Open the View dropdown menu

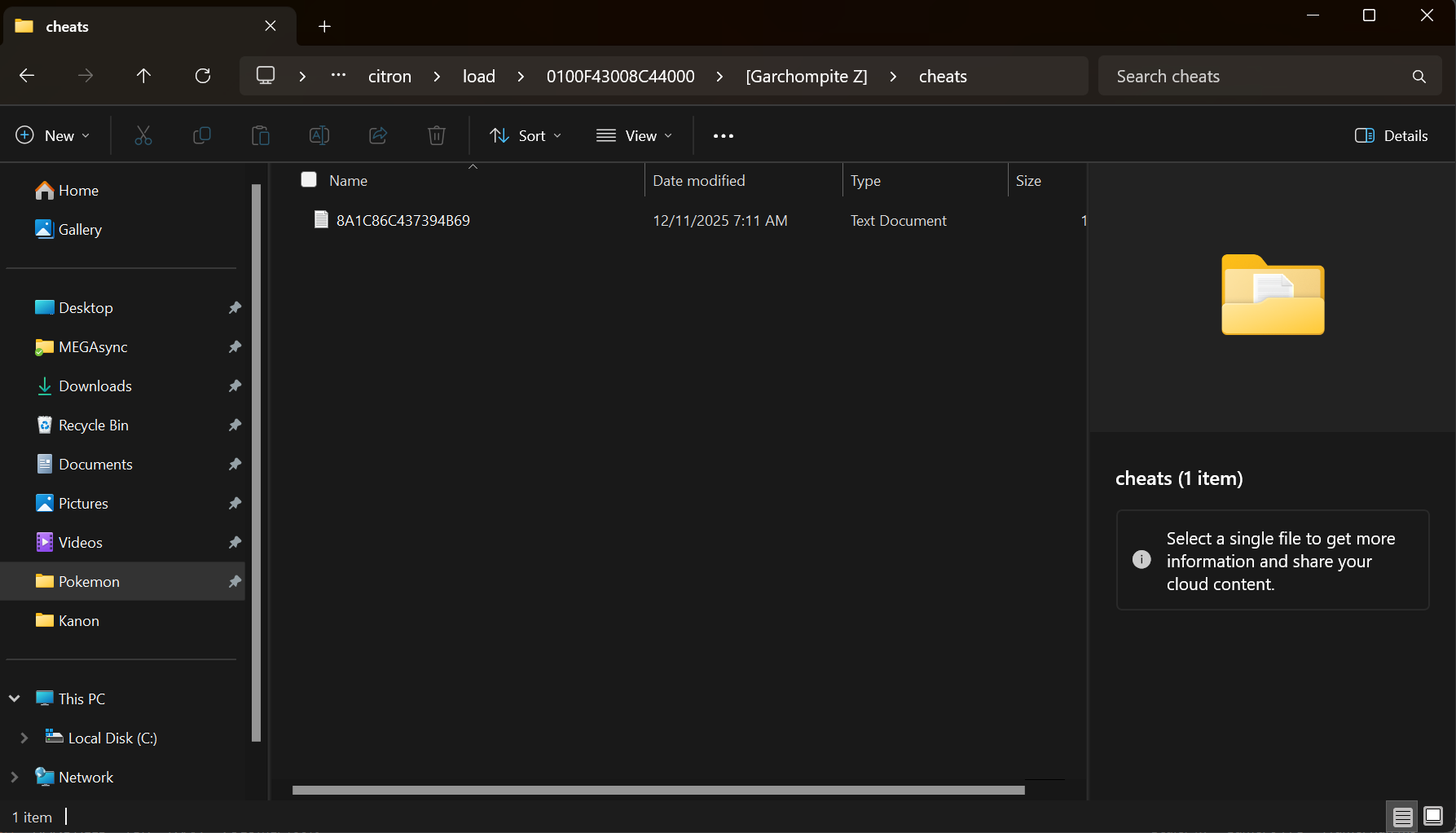click(x=634, y=135)
